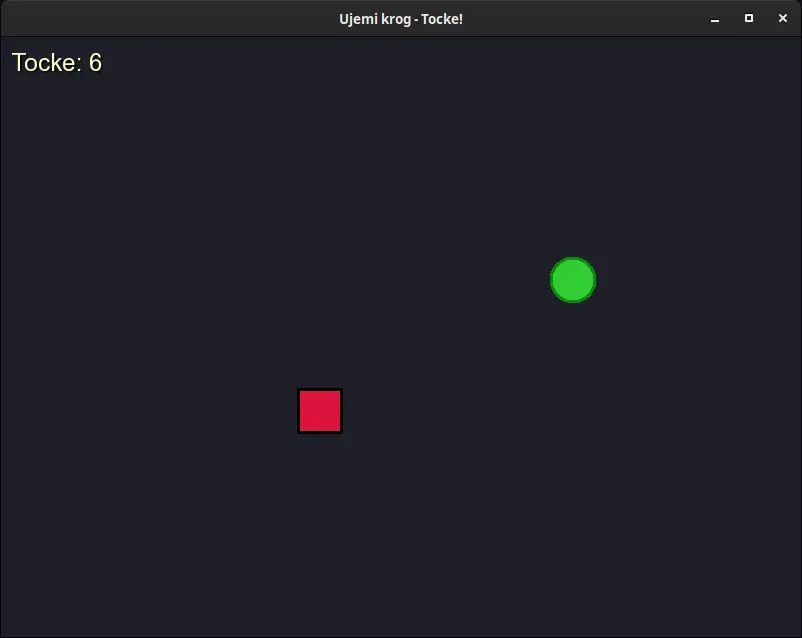Click the word "Tocke" in the score counter

pos(45,63)
